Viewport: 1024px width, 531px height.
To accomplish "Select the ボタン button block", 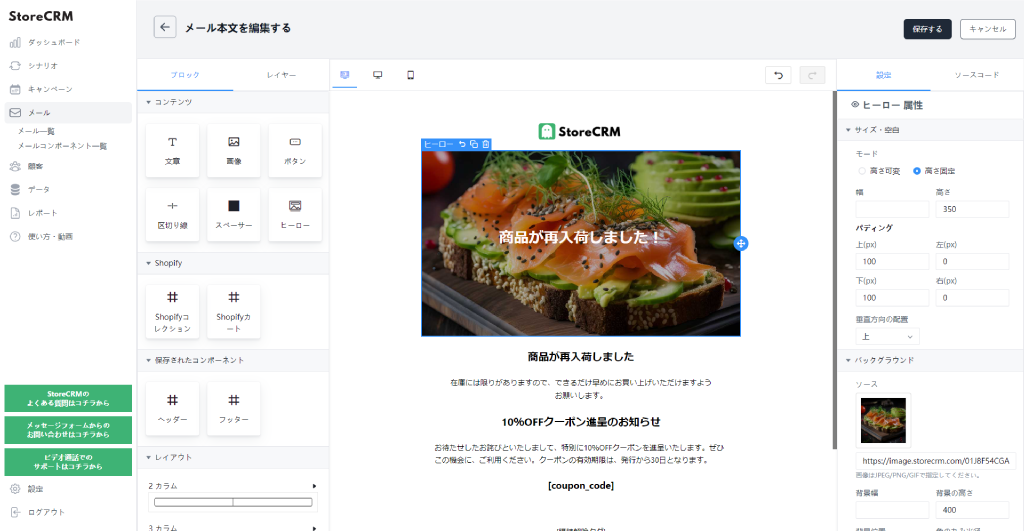I will [x=295, y=150].
